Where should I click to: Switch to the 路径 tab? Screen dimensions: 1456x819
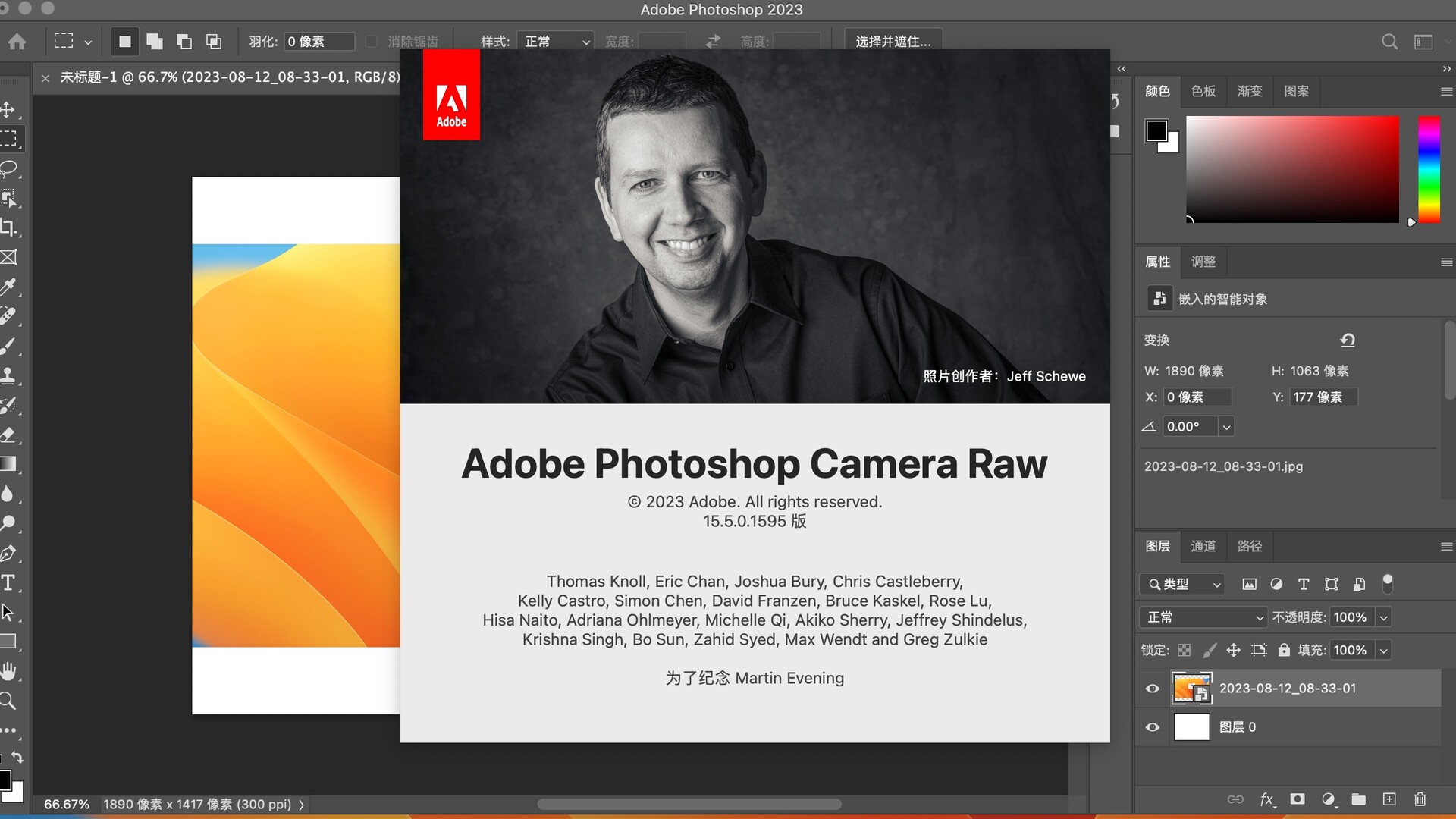[1250, 546]
